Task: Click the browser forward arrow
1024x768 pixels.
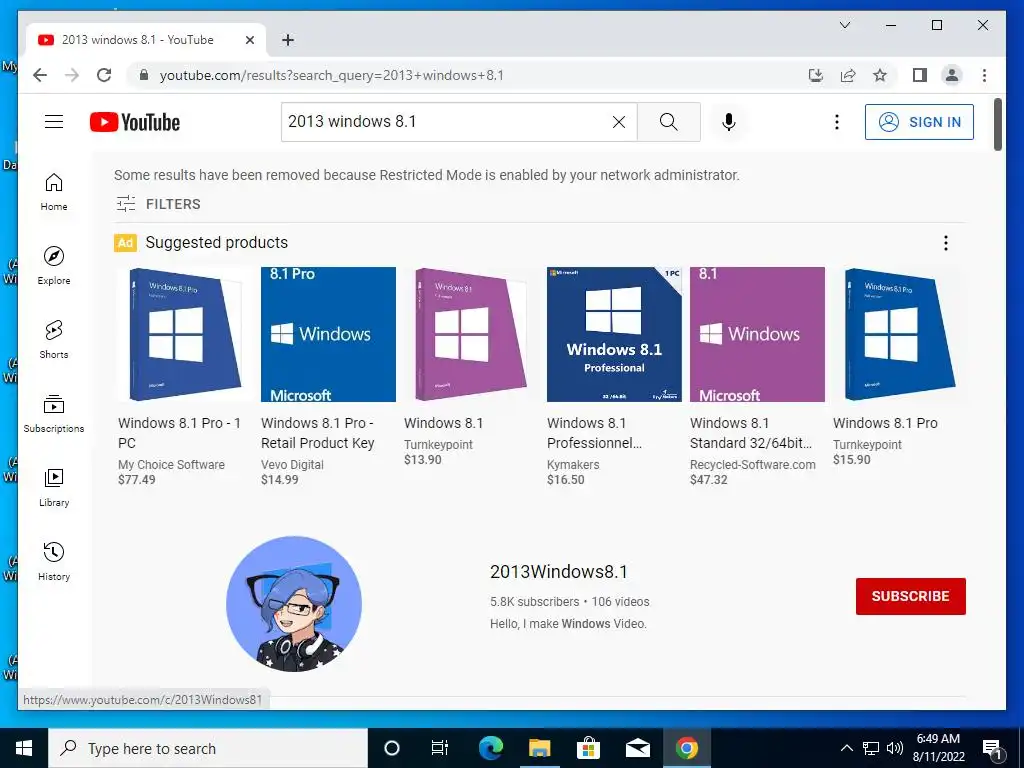Action: 72,75
